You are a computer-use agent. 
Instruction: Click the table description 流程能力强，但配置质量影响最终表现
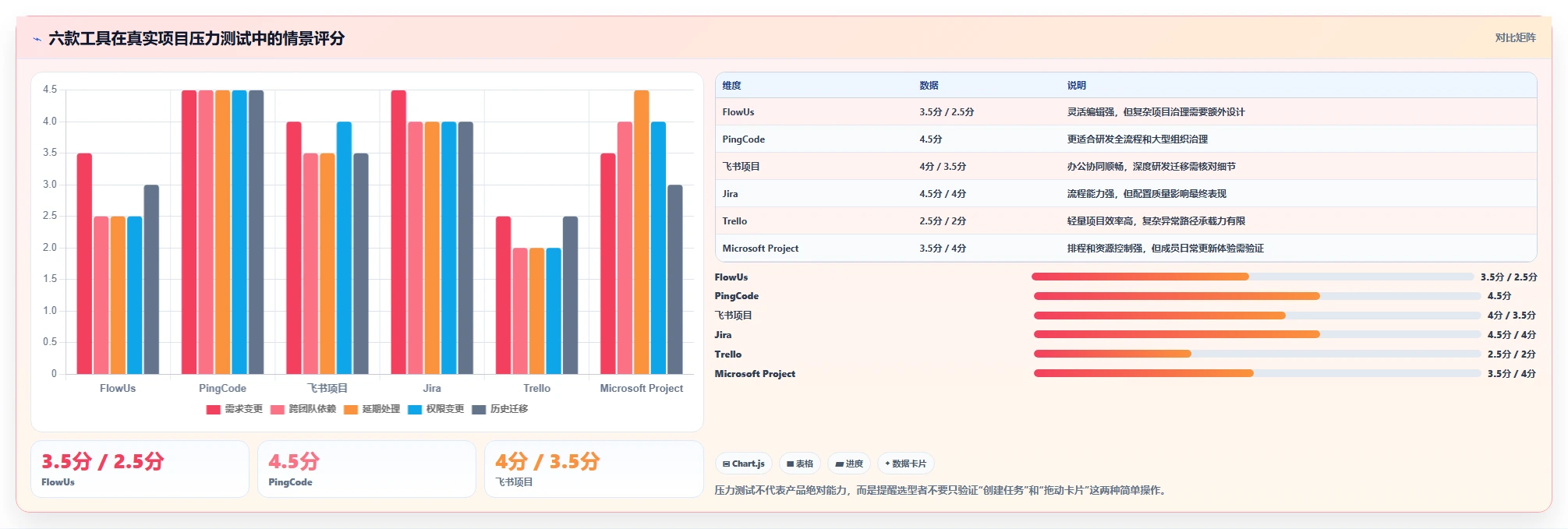point(1146,194)
